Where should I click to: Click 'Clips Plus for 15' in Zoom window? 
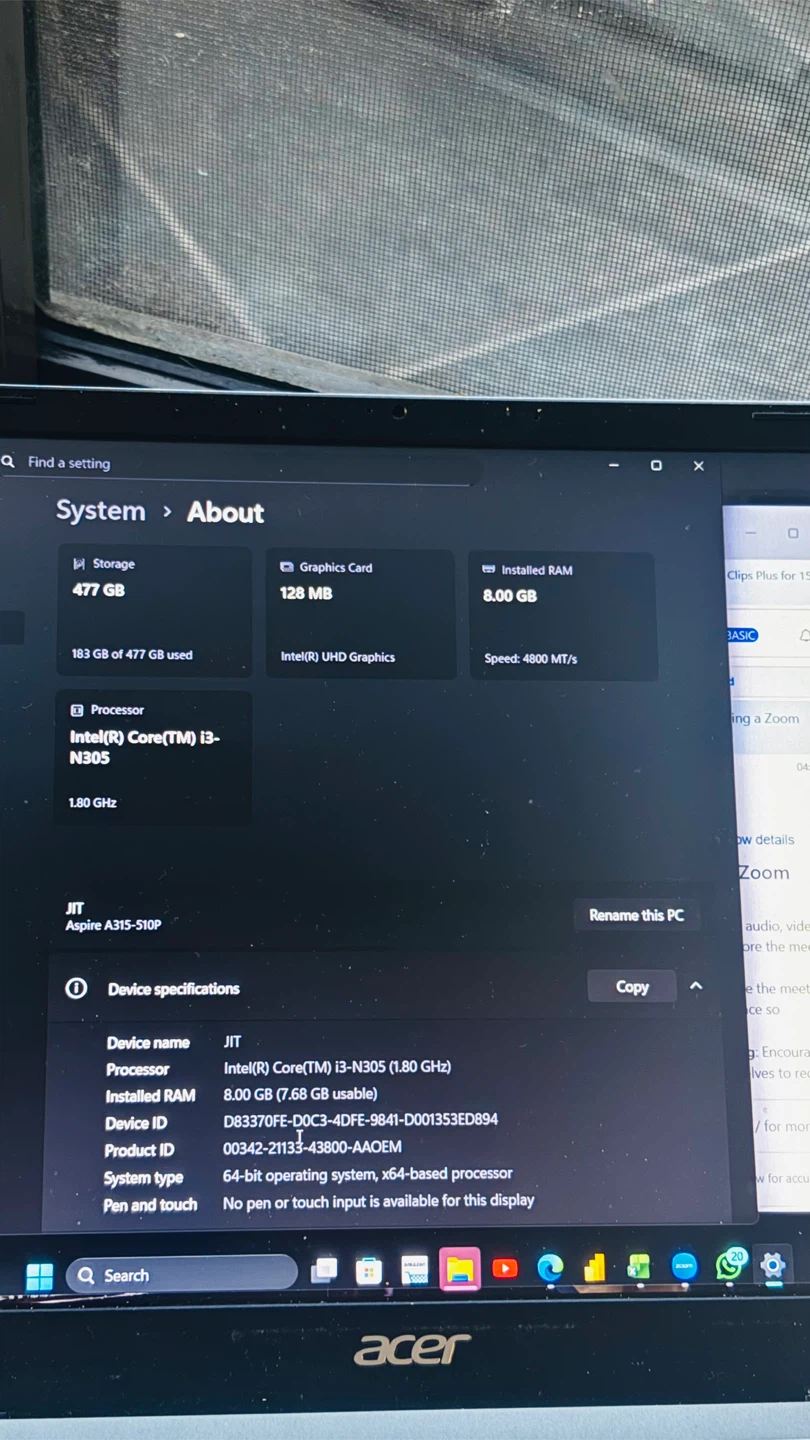[x=767, y=576]
